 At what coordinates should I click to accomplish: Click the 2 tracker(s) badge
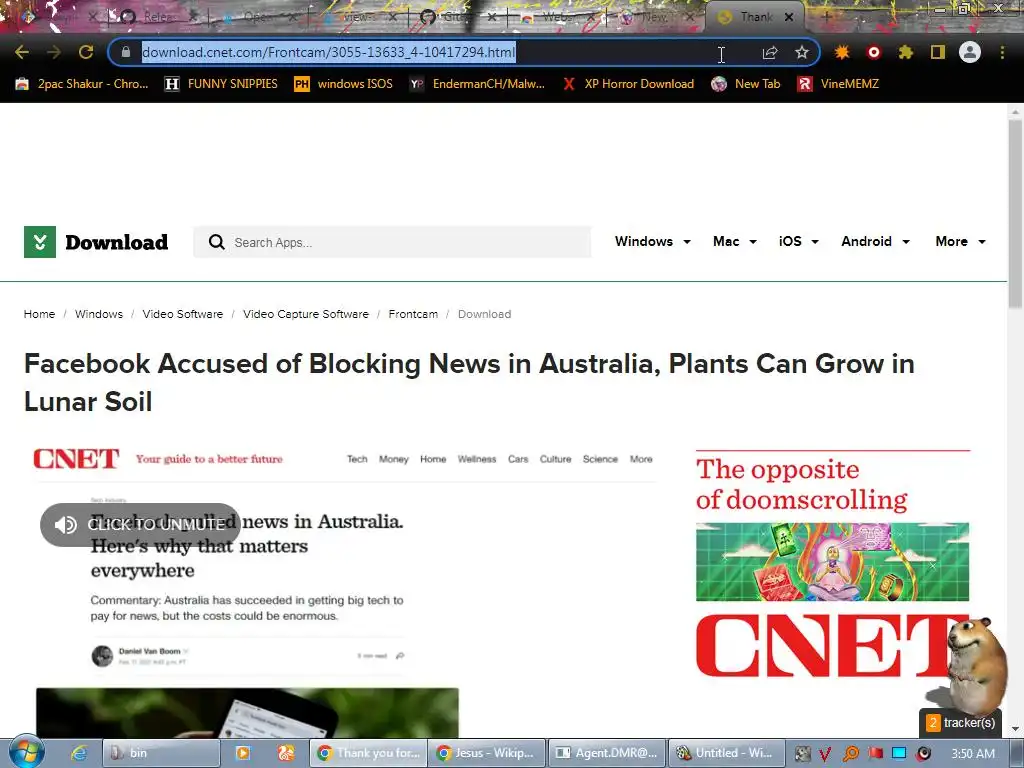click(x=961, y=722)
